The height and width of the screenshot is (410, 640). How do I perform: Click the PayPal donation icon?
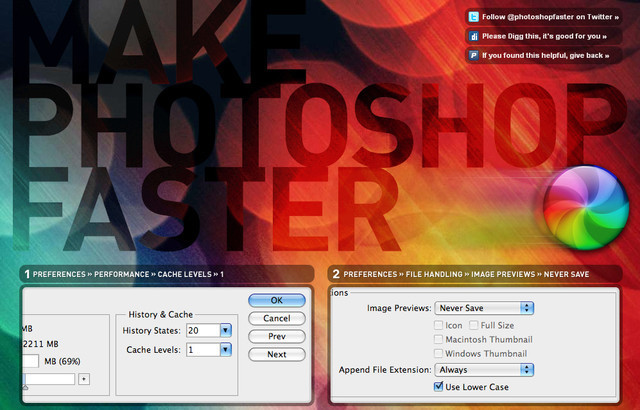473,55
